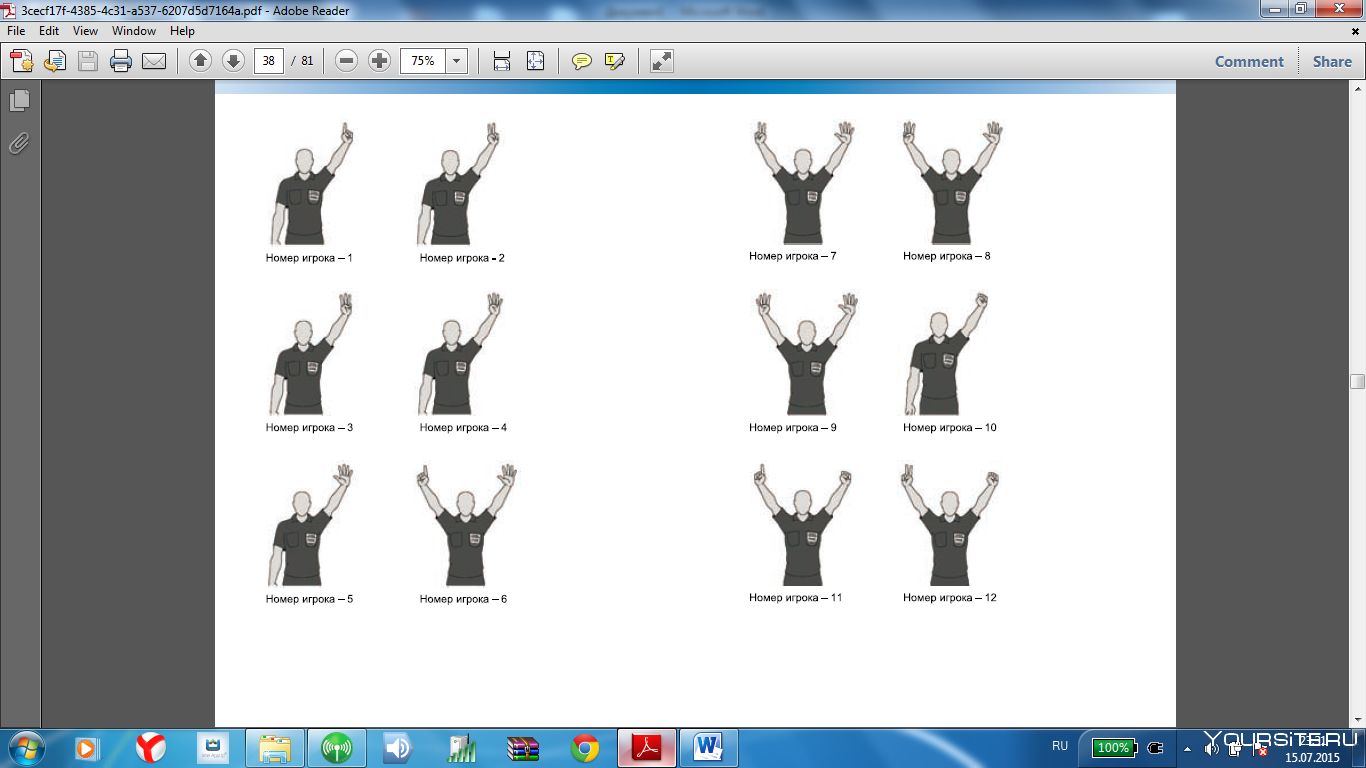Click the email envelope icon
The width and height of the screenshot is (1366, 768).
pyautogui.click(x=154, y=61)
